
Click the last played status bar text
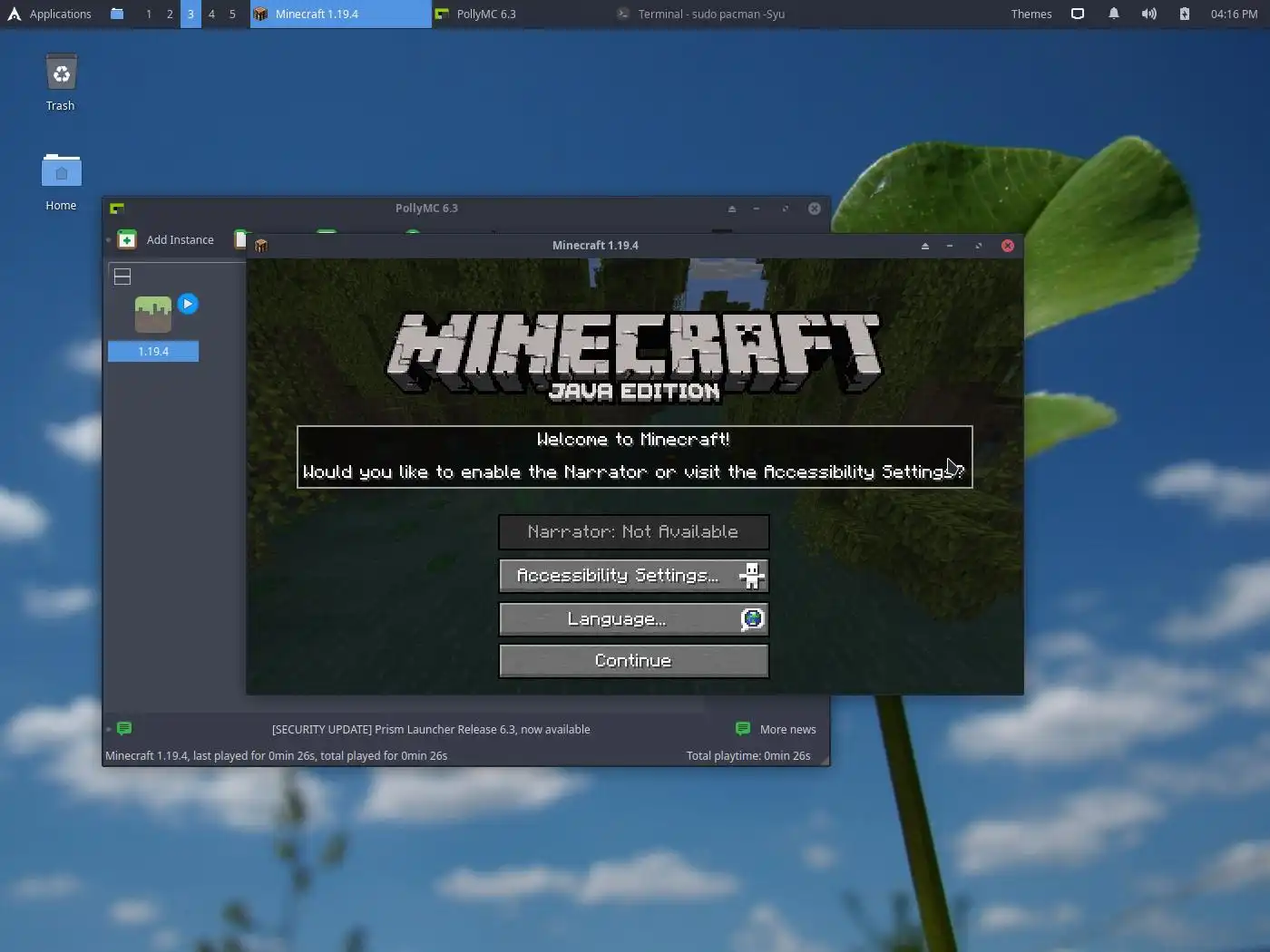(x=276, y=755)
